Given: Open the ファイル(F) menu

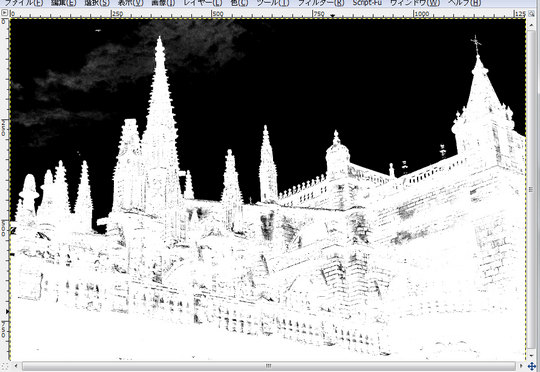Looking at the screenshot, I should (23, 3).
